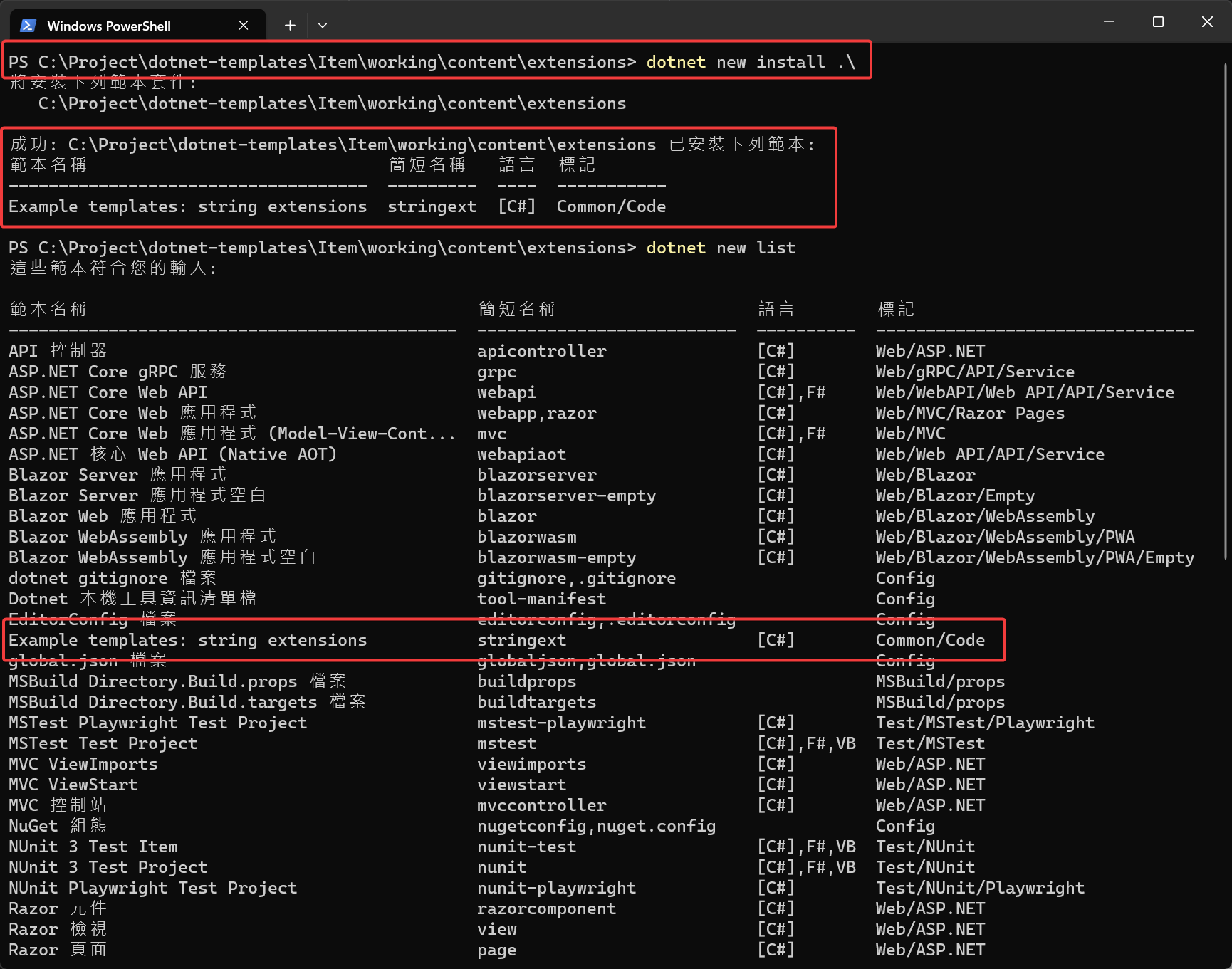
Task: Click the terminal vertical scrollbar
Action: (1225, 311)
